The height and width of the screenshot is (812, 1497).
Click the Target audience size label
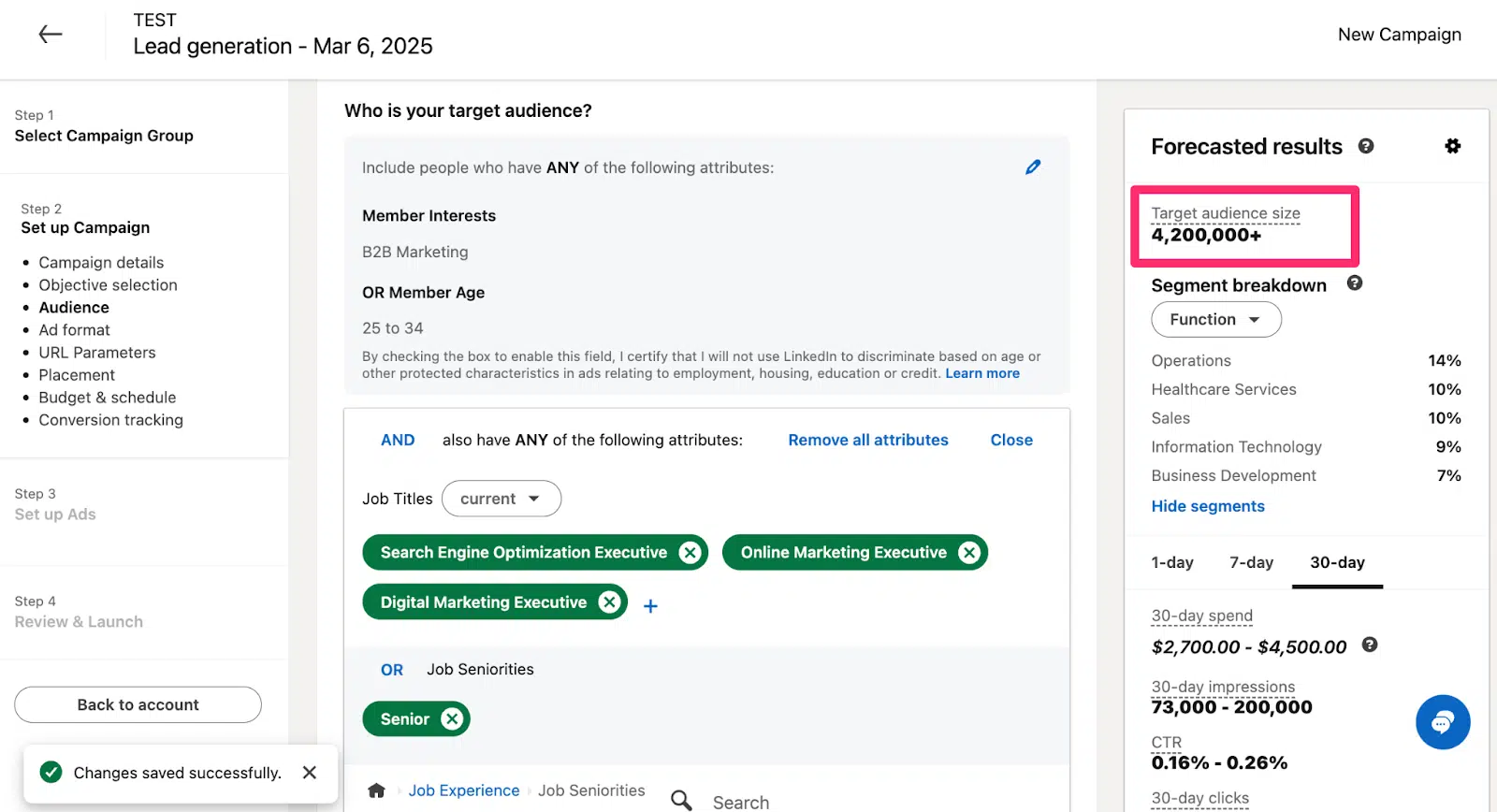(1226, 213)
